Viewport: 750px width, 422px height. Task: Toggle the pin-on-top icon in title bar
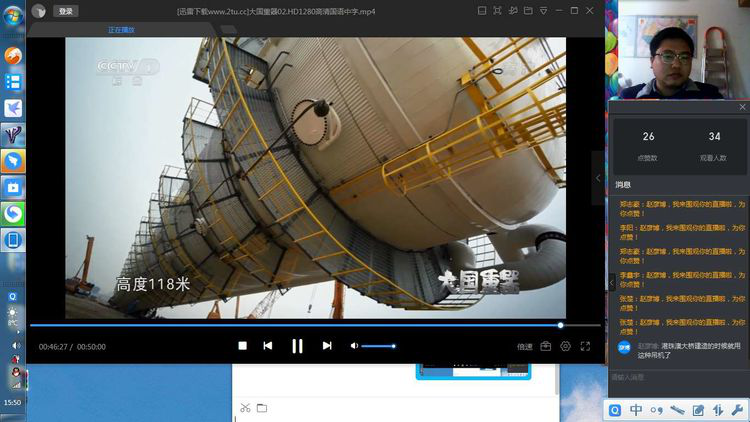[x=513, y=11]
